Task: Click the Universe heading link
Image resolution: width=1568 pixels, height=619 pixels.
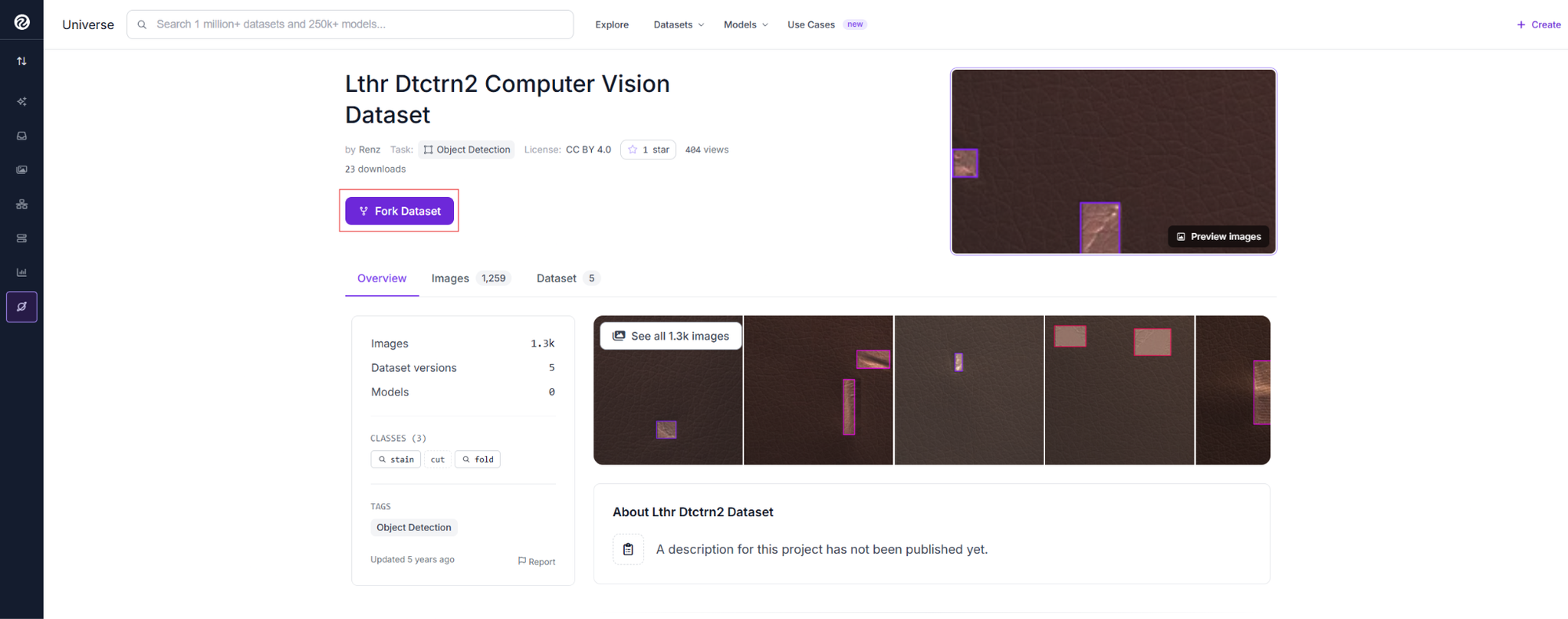Action: pos(88,24)
